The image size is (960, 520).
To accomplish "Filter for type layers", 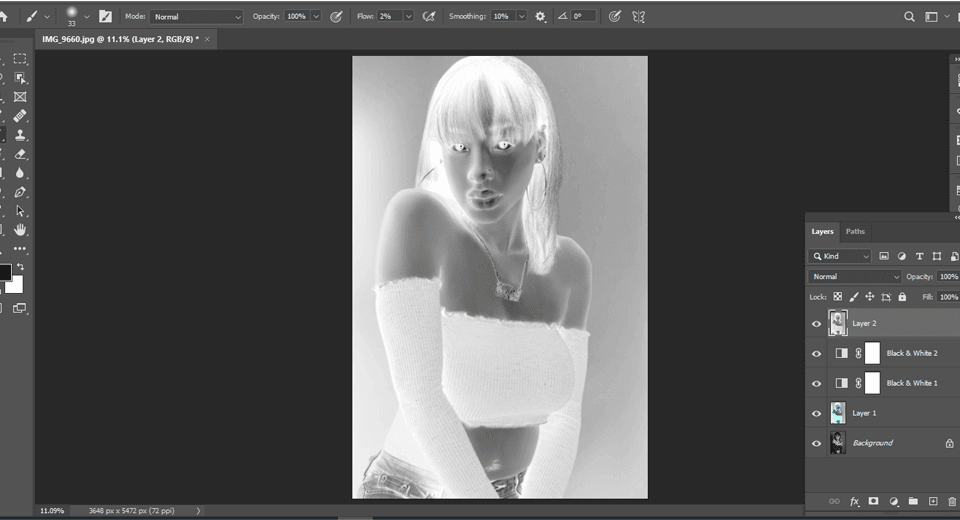I will point(920,256).
